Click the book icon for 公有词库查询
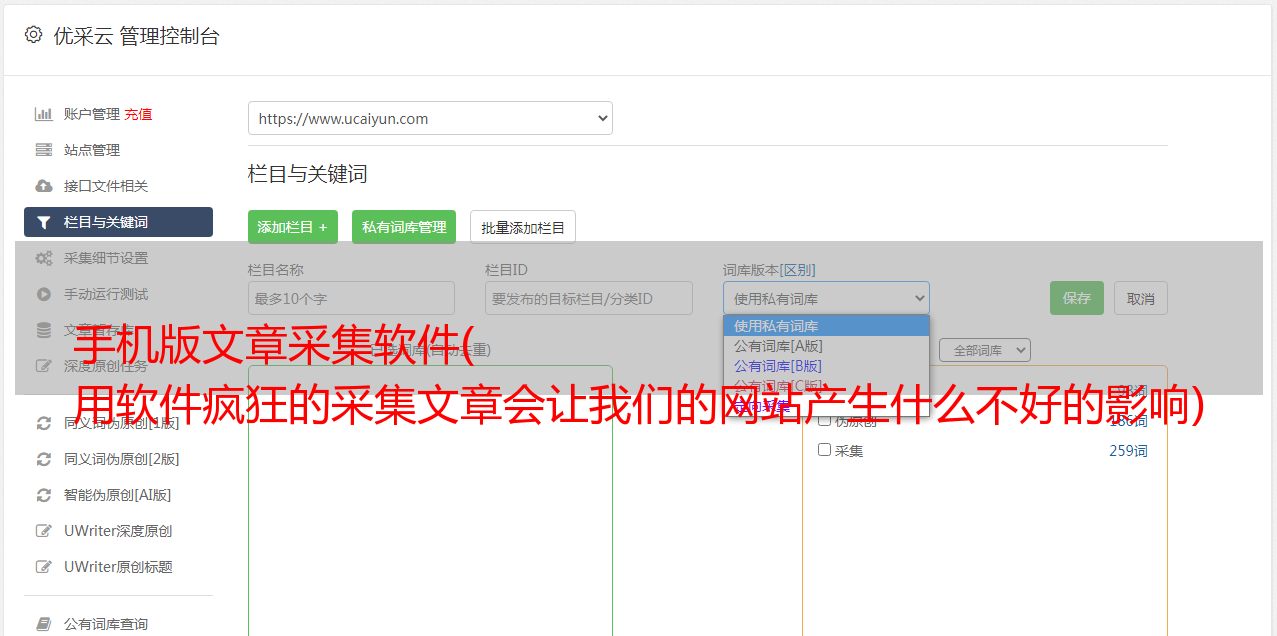Screen dimensions: 1277x636 44,624
